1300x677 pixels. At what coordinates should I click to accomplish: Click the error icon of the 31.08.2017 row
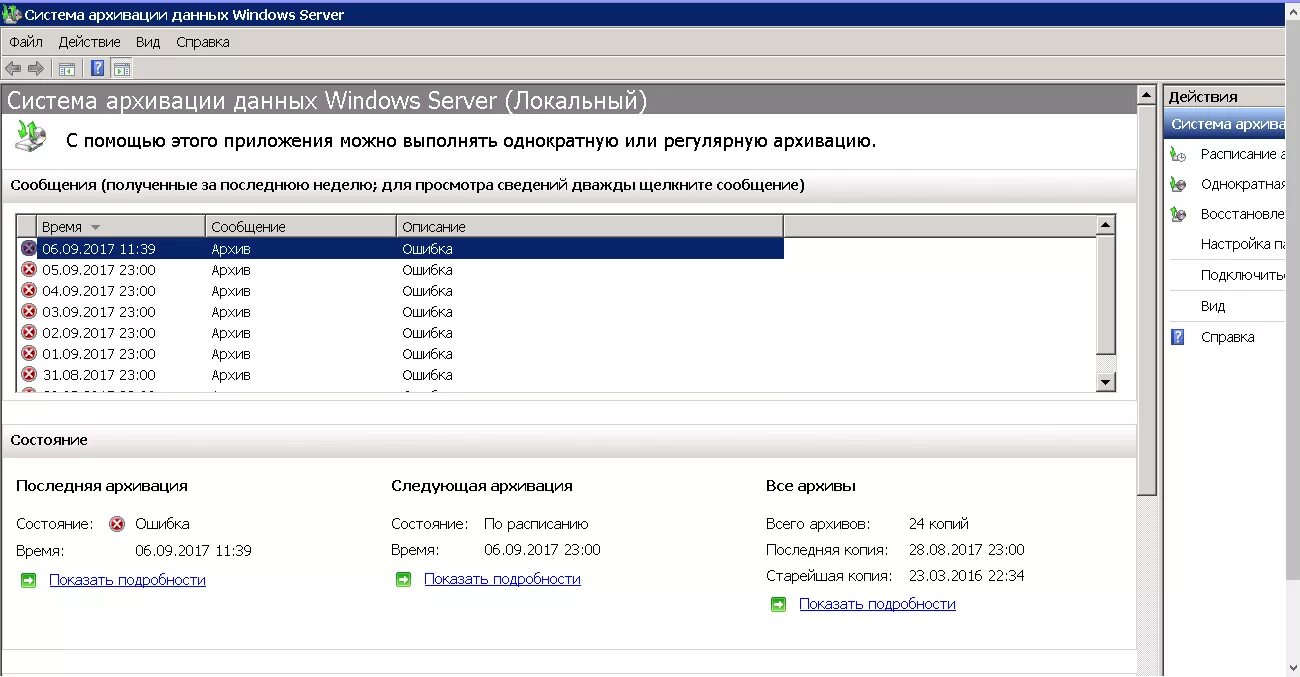tap(28, 374)
